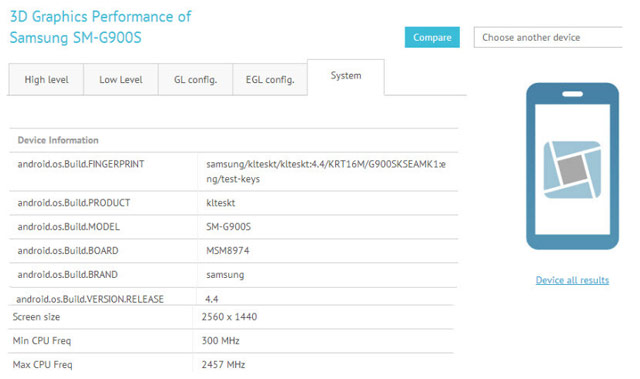Select the android.os.Build.VERSION.RELEASE label
This screenshot has width=640, height=379.
point(90,299)
